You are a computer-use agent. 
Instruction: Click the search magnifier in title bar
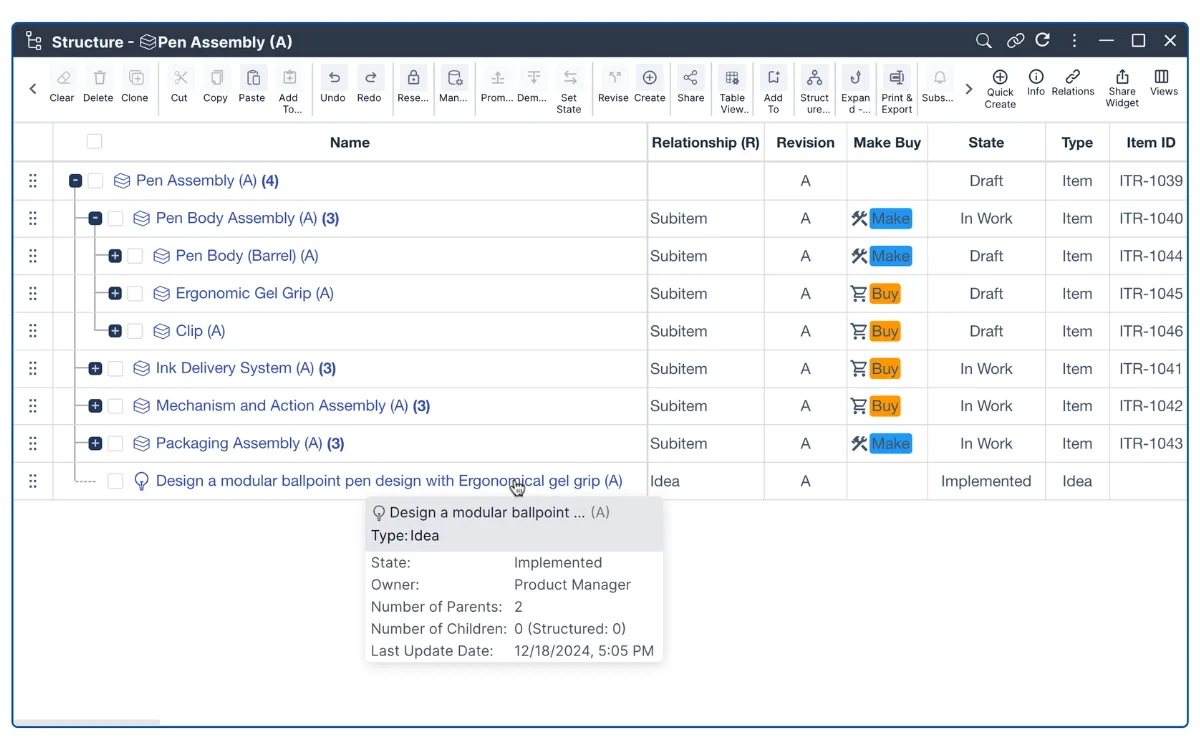coord(984,41)
